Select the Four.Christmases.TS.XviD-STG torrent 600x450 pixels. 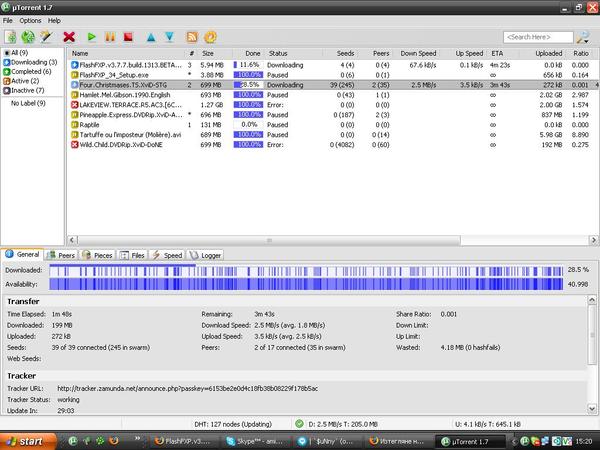click(333, 85)
